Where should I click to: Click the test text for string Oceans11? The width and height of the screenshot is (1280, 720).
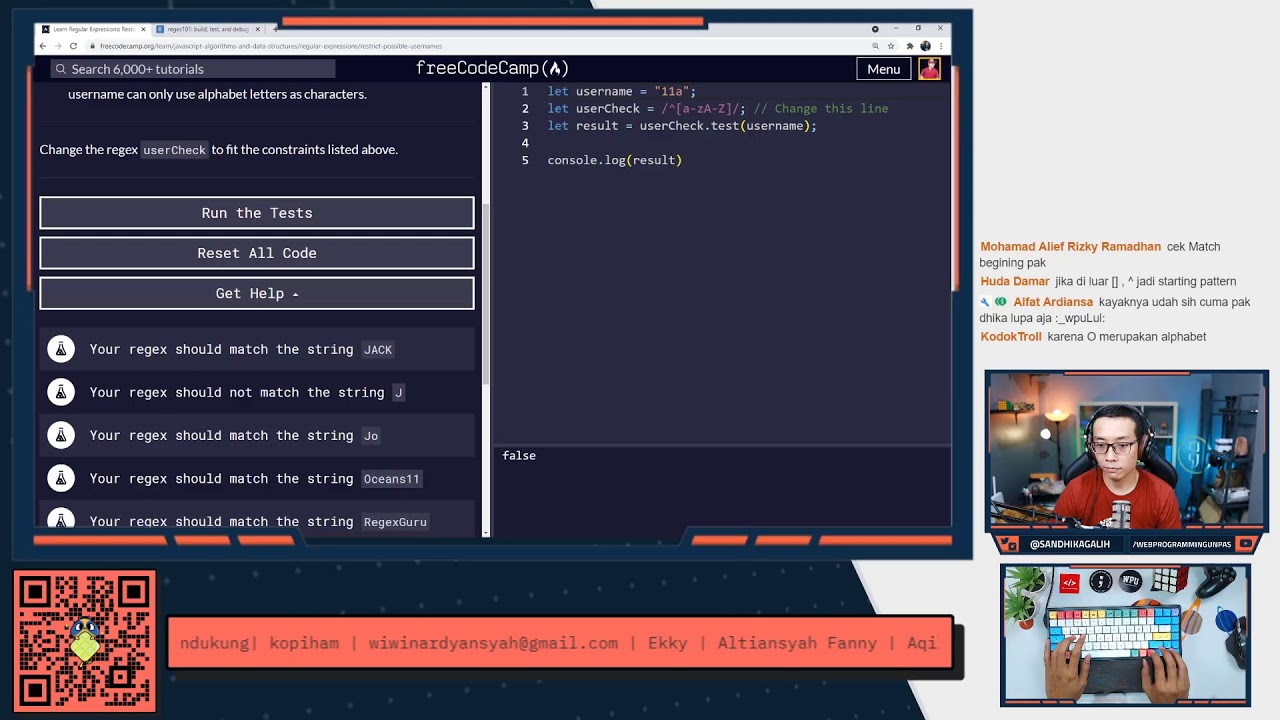pos(255,478)
